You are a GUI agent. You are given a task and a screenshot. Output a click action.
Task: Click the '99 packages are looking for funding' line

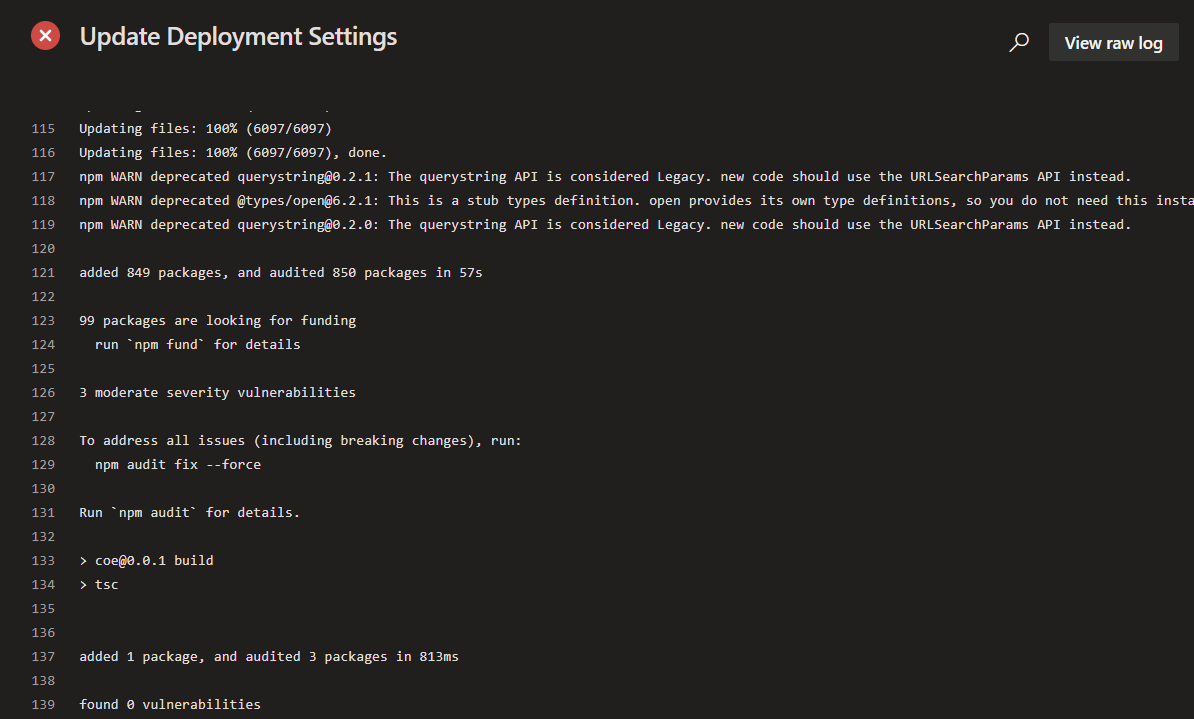coord(218,320)
